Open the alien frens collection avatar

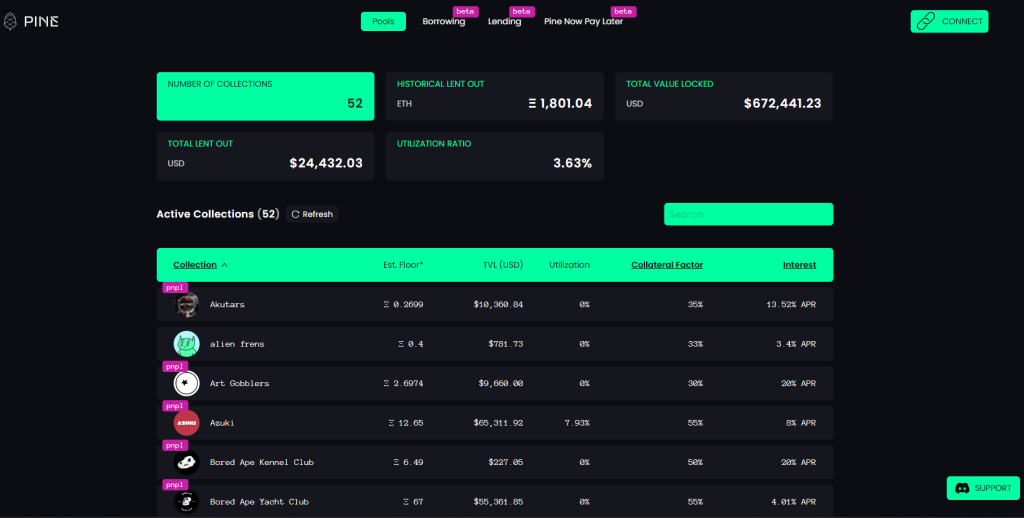point(186,344)
